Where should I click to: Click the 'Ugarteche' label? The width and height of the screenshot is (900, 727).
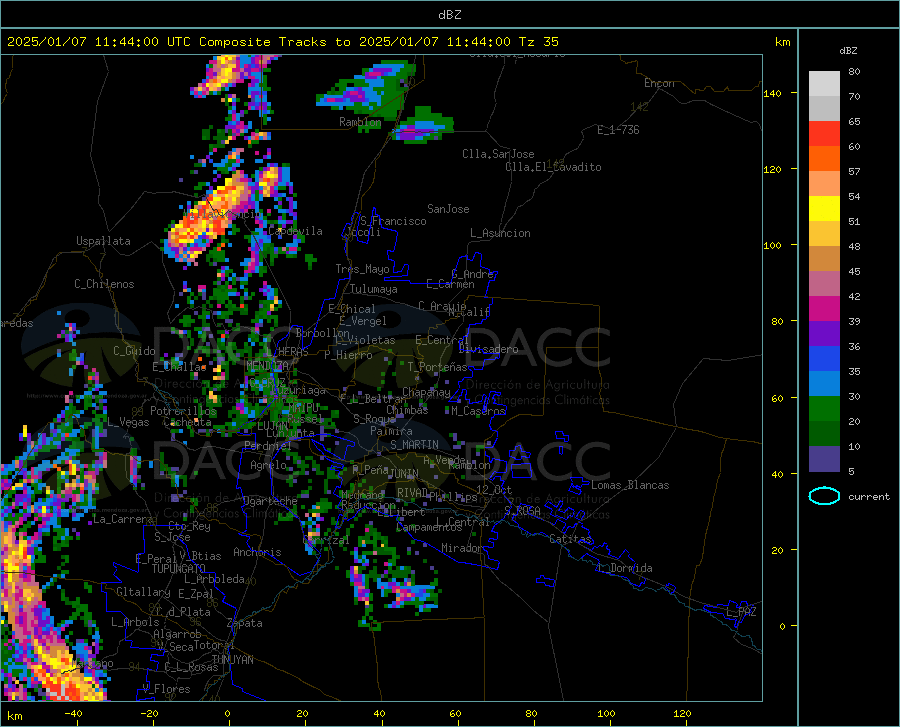(x=270, y=501)
